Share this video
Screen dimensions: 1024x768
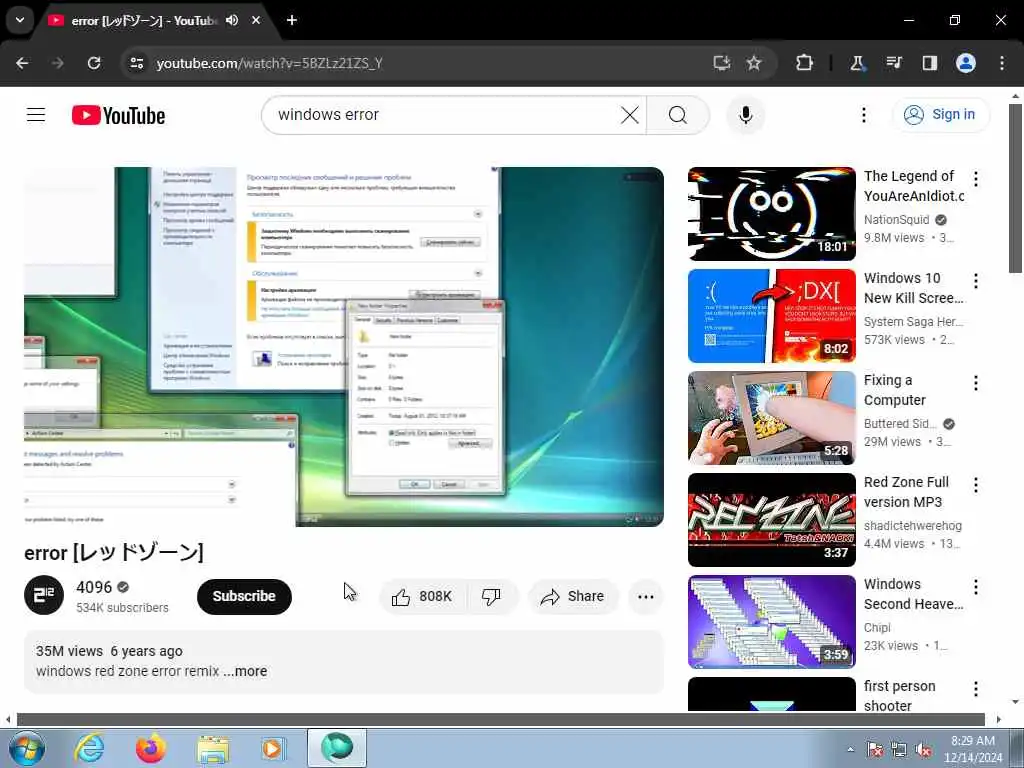tap(573, 596)
